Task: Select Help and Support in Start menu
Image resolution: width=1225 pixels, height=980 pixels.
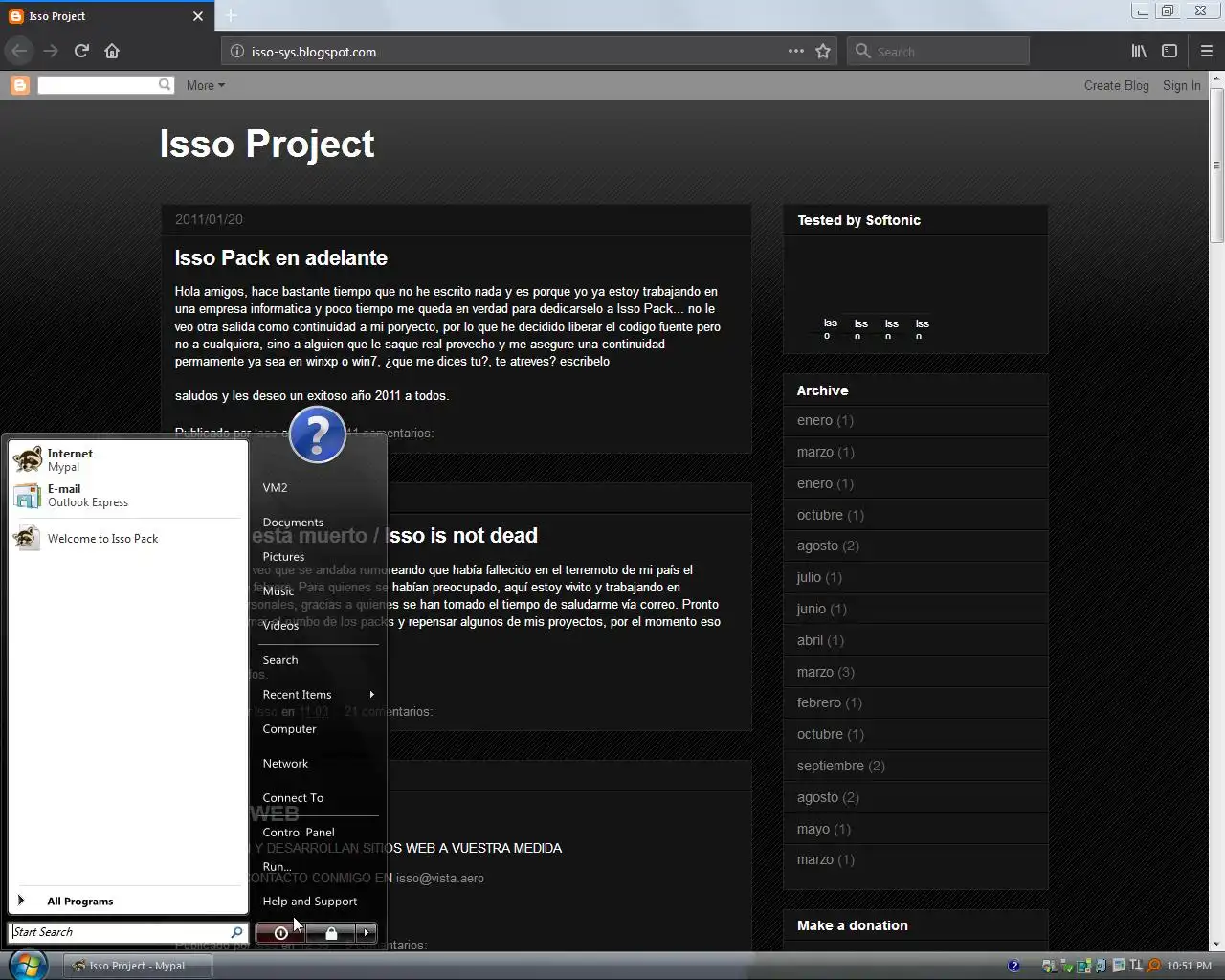Action: [x=310, y=902]
